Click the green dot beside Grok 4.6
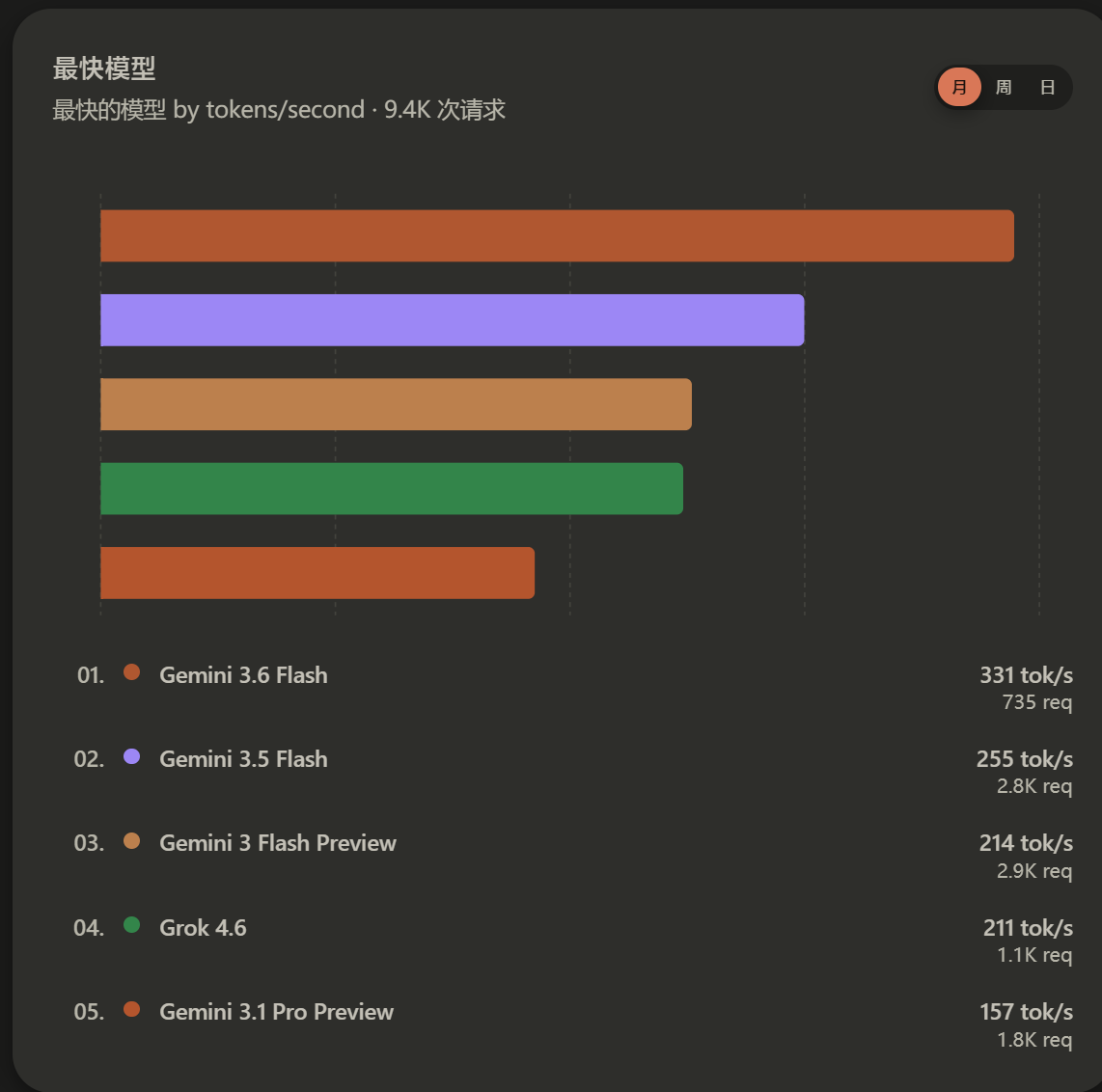This screenshot has width=1102, height=1092. pos(131,925)
